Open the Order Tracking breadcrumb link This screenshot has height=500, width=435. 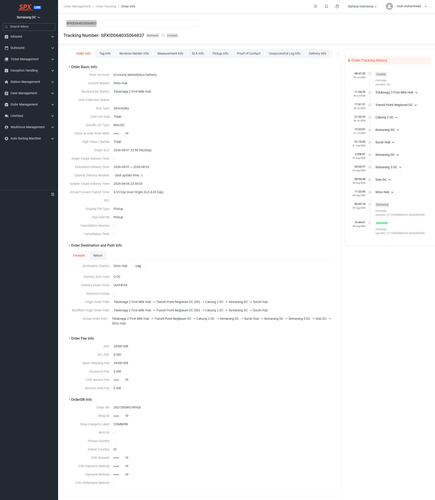(106, 6)
